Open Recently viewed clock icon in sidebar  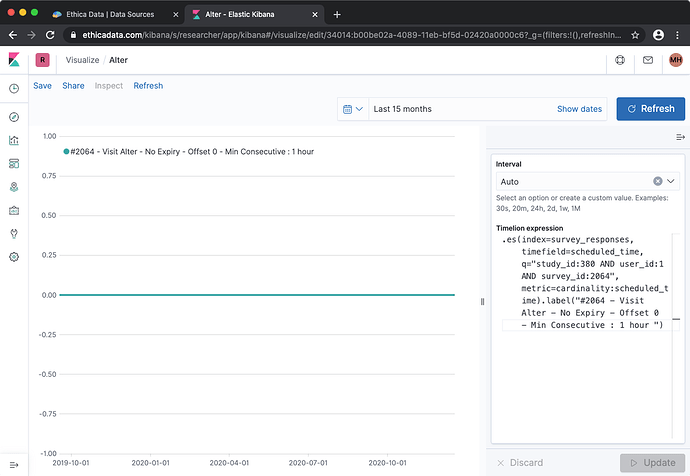tap(14, 89)
